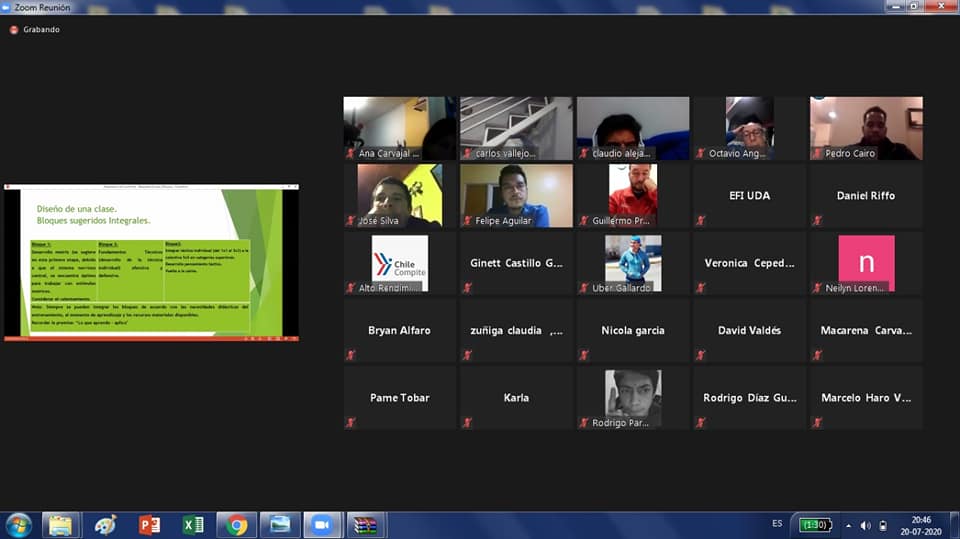Open the clock and date flyout
The height and width of the screenshot is (539, 960).
pyautogui.click(x=921, y=525)
